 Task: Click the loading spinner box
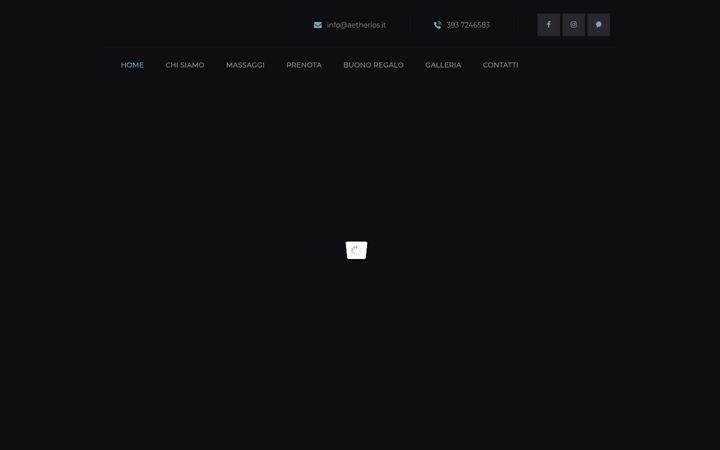pos(356,250)
